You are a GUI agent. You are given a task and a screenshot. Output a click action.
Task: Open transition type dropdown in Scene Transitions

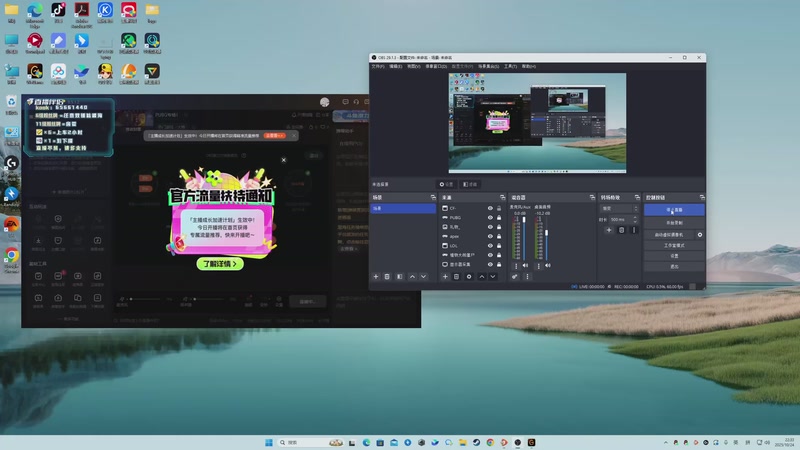click(619, 209)
